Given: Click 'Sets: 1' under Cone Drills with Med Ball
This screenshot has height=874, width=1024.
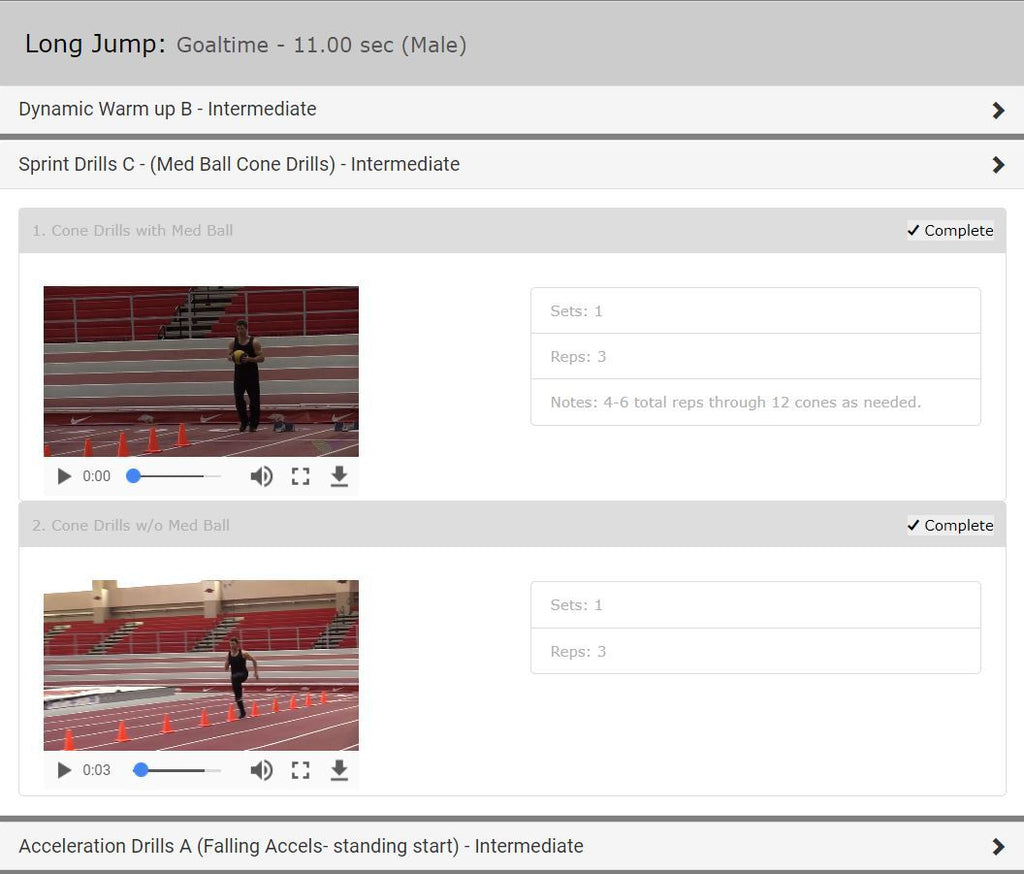Looking at the screenshot, I should 576,311.
